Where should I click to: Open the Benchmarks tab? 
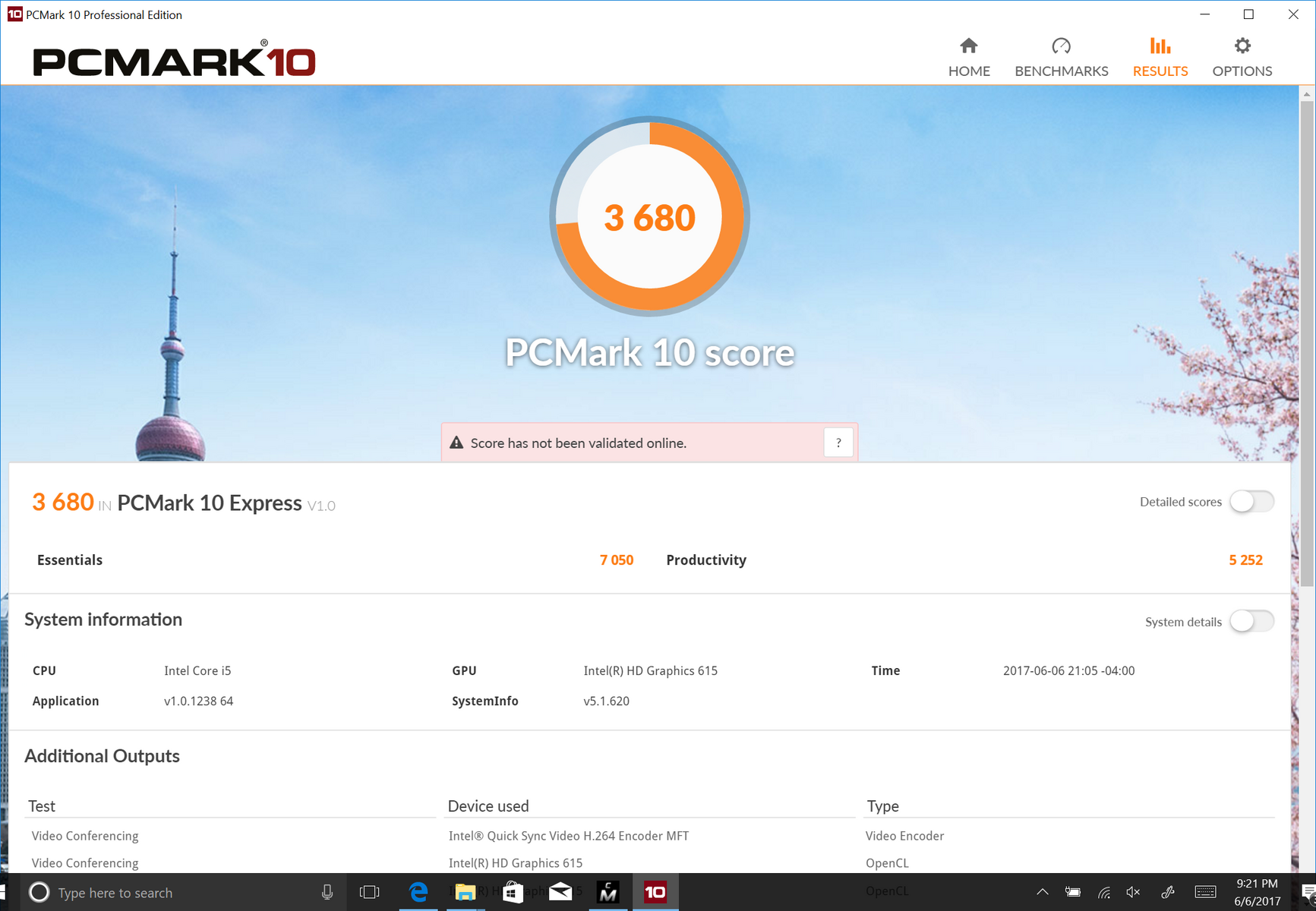1061,58
